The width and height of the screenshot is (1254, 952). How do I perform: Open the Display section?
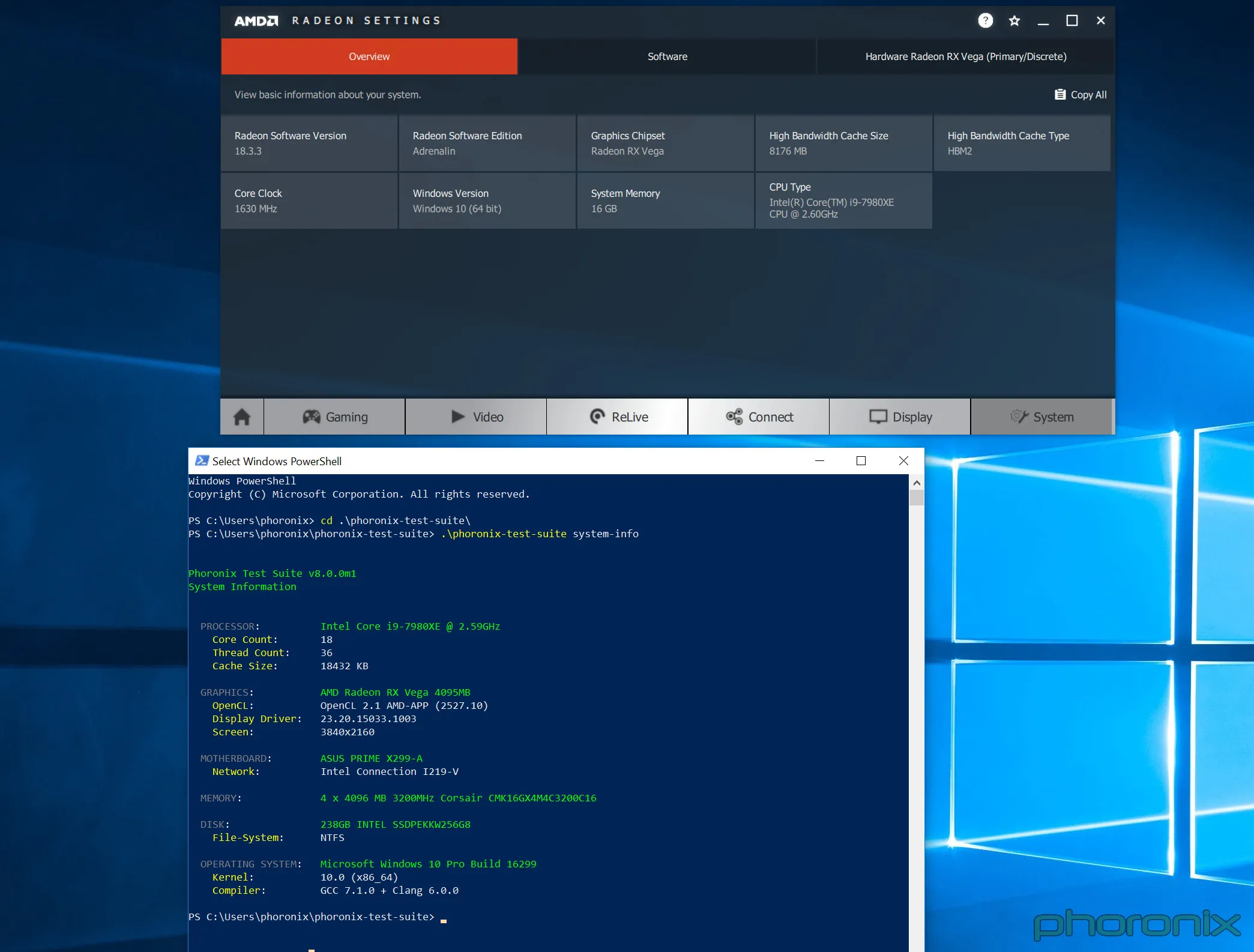click(900, 417)
